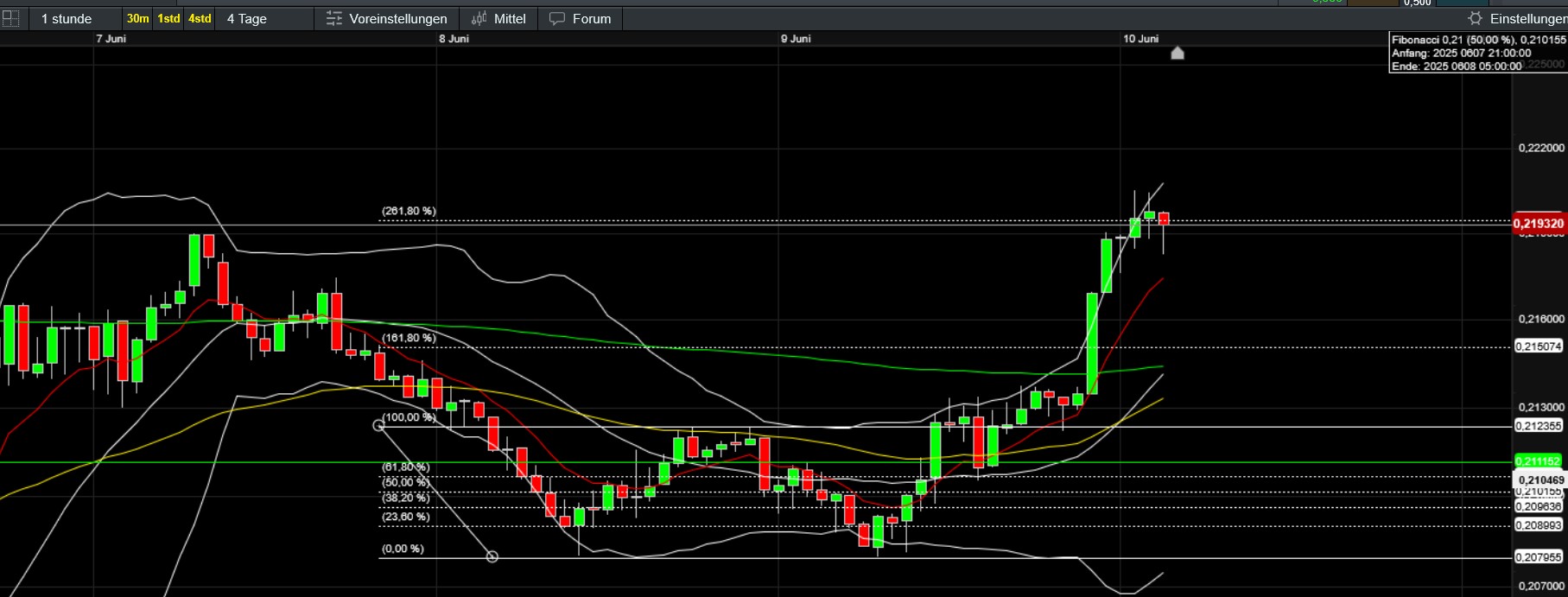Click the '8 Juni' date label
Viewport: 1568px width, 597px height.
454,39
